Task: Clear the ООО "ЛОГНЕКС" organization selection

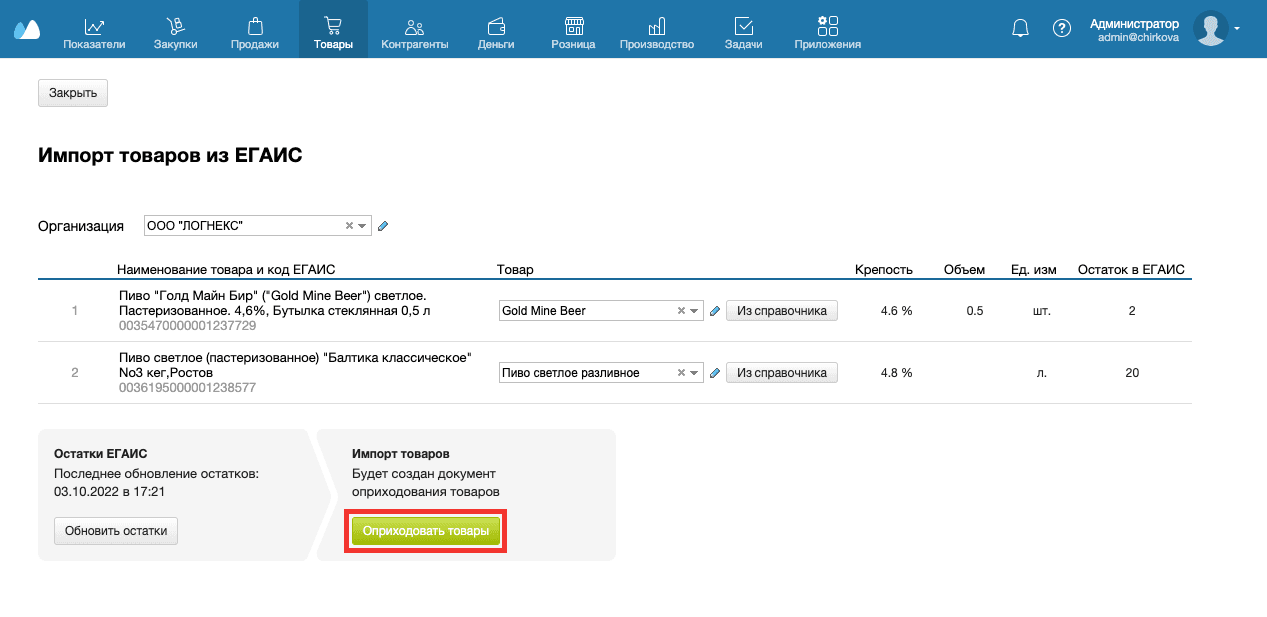Action: click(x=349, y=226)
